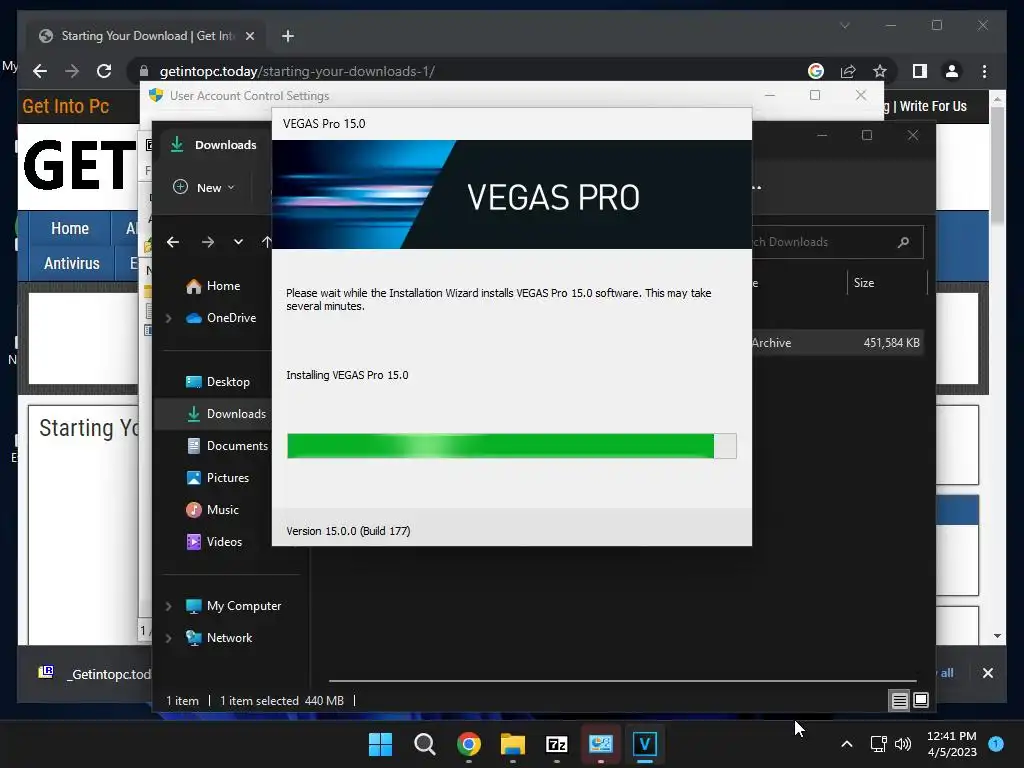Show hidden system tray icons
This screenshot has width=1024, height=768.
click(846, 744)
